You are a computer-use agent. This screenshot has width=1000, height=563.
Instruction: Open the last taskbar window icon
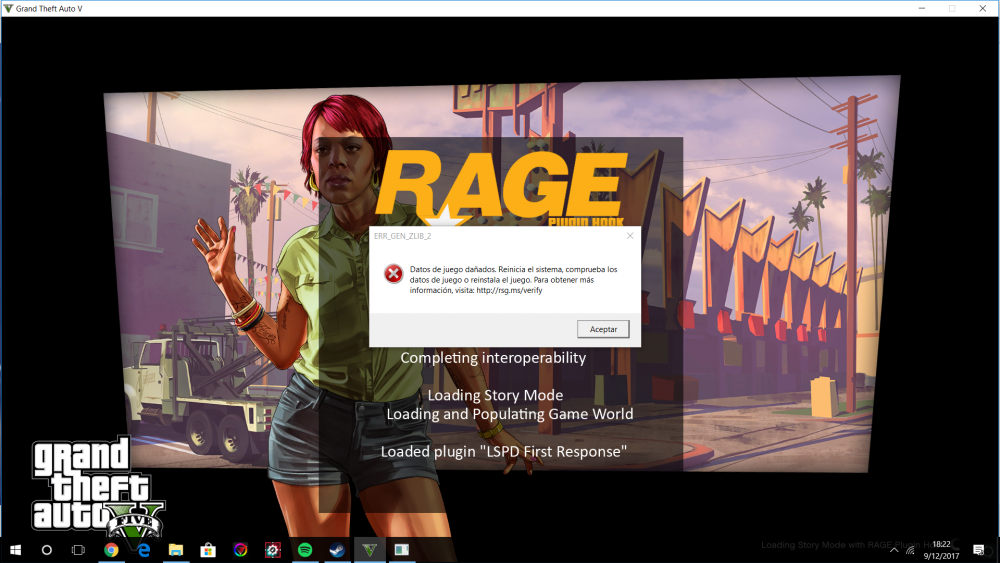point(402,550)
